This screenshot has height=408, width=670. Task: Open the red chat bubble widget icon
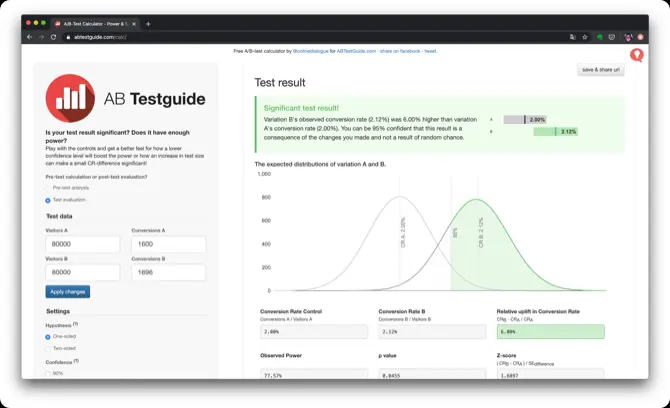(x=637, y=55)
